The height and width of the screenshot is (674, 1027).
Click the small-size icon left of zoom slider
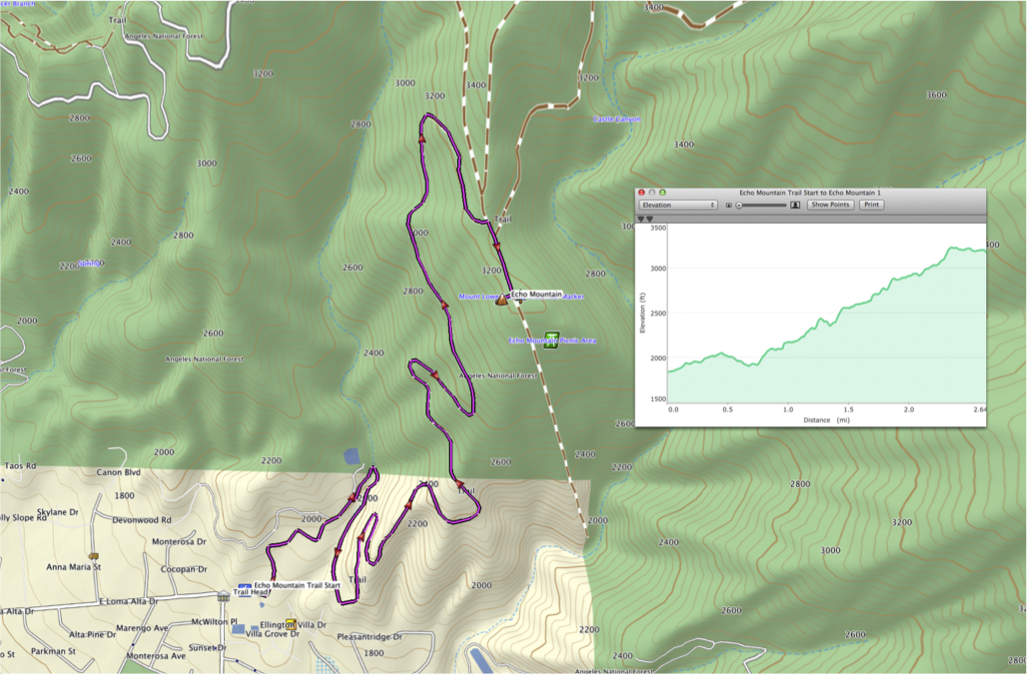(x=729, y=205)
